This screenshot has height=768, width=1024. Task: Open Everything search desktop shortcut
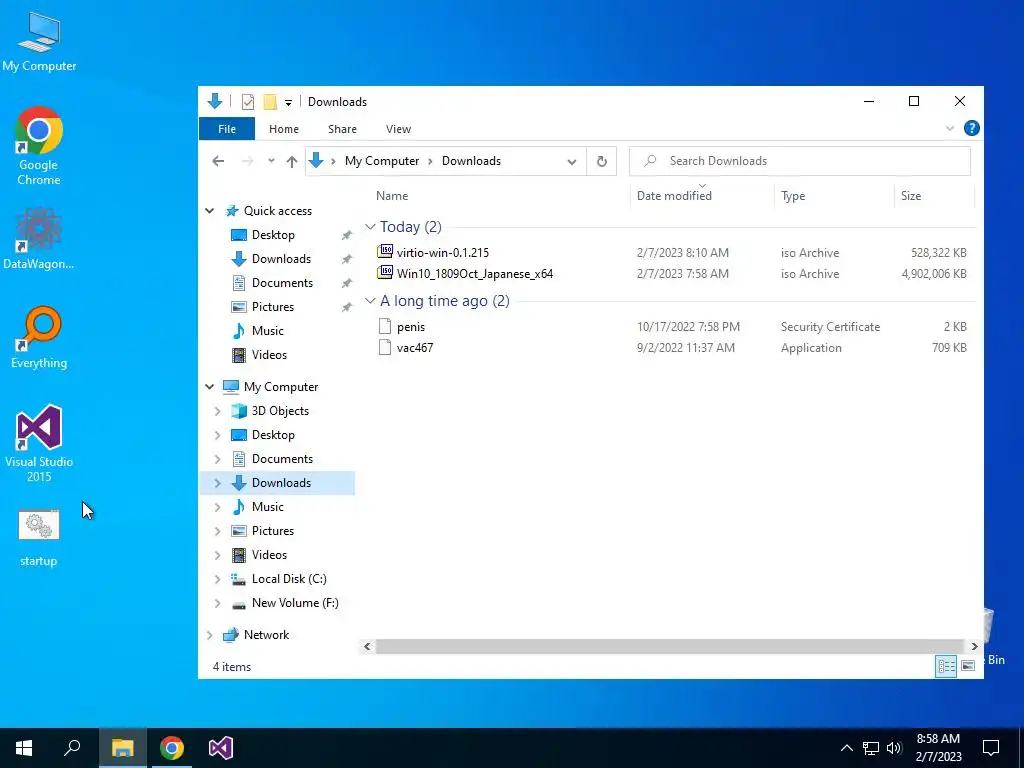tap(39, 337)
